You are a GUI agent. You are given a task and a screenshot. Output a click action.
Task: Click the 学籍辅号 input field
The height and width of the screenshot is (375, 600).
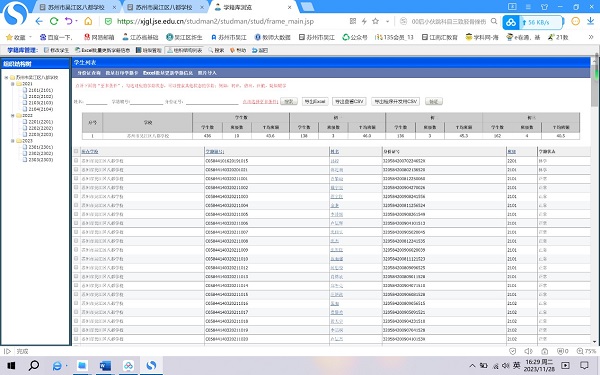point(147,102)
